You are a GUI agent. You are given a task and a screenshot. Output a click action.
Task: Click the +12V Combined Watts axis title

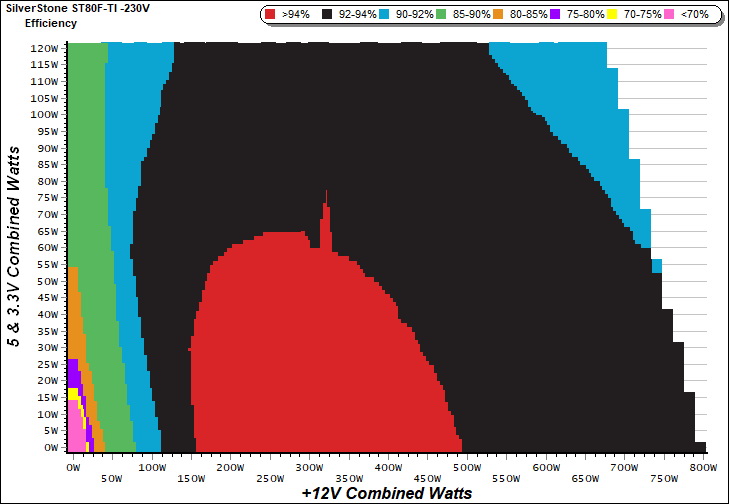tap(386, 493)
